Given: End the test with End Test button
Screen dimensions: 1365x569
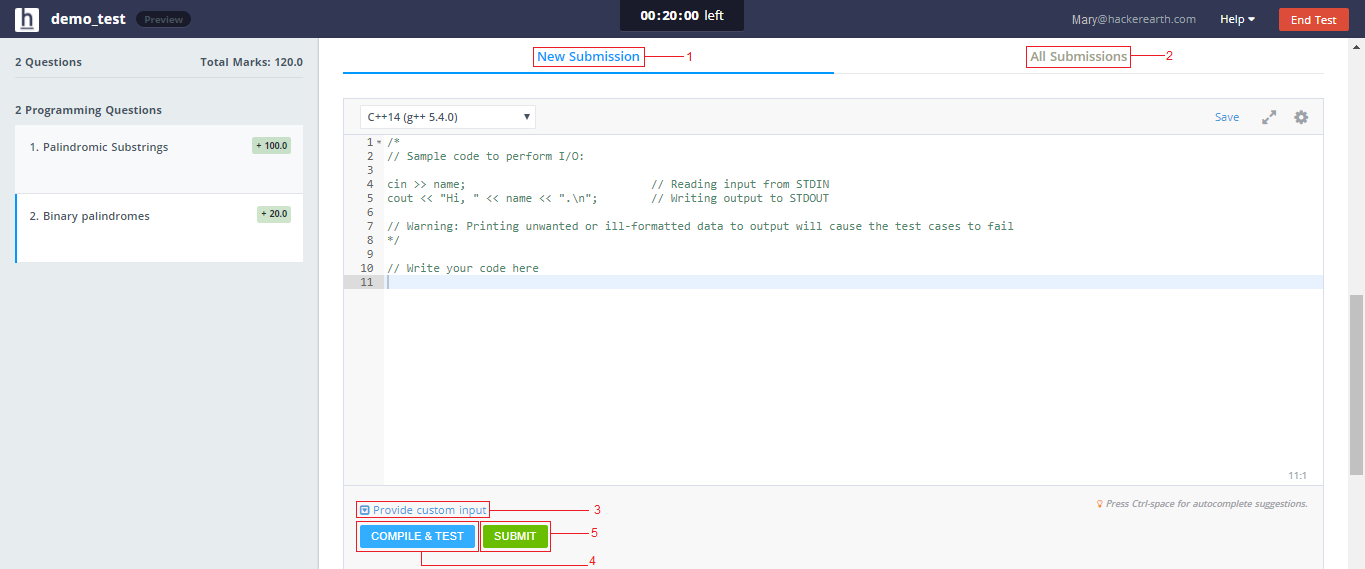Looking at the screenshot, I should pyautogui.click(x=1313, y=20).
